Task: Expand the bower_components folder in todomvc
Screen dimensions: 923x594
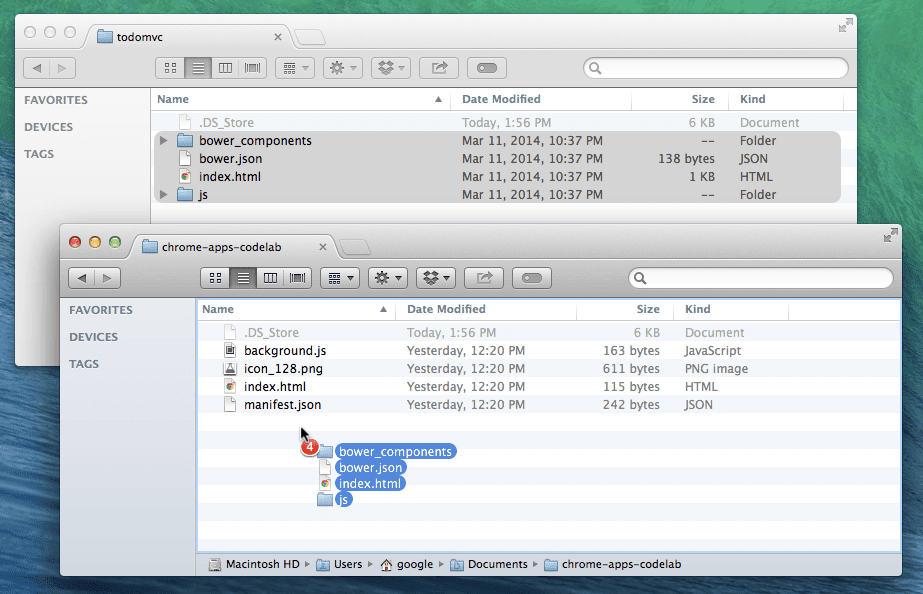Action: click(x=163, y=140)
